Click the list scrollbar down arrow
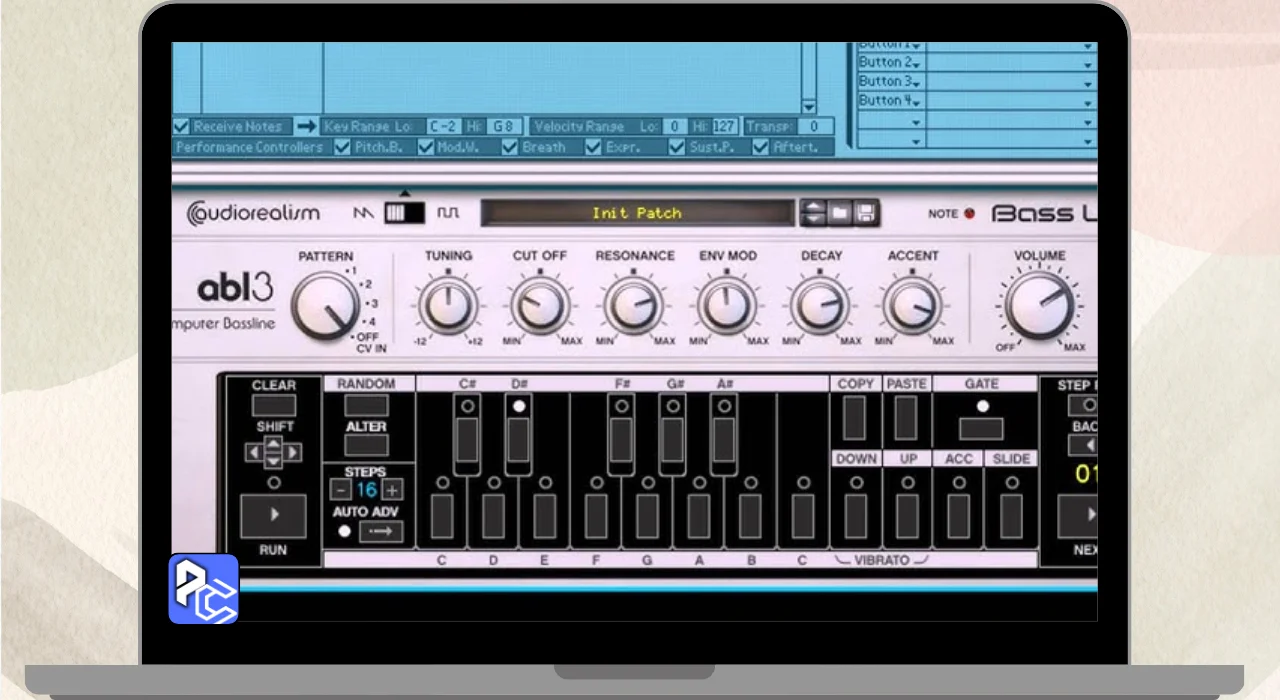1280x700 pixels. [x=809, y=108]
